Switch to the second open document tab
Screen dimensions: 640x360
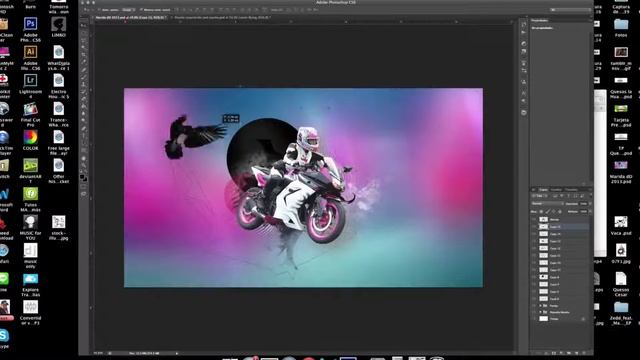[x=222, y=18]
